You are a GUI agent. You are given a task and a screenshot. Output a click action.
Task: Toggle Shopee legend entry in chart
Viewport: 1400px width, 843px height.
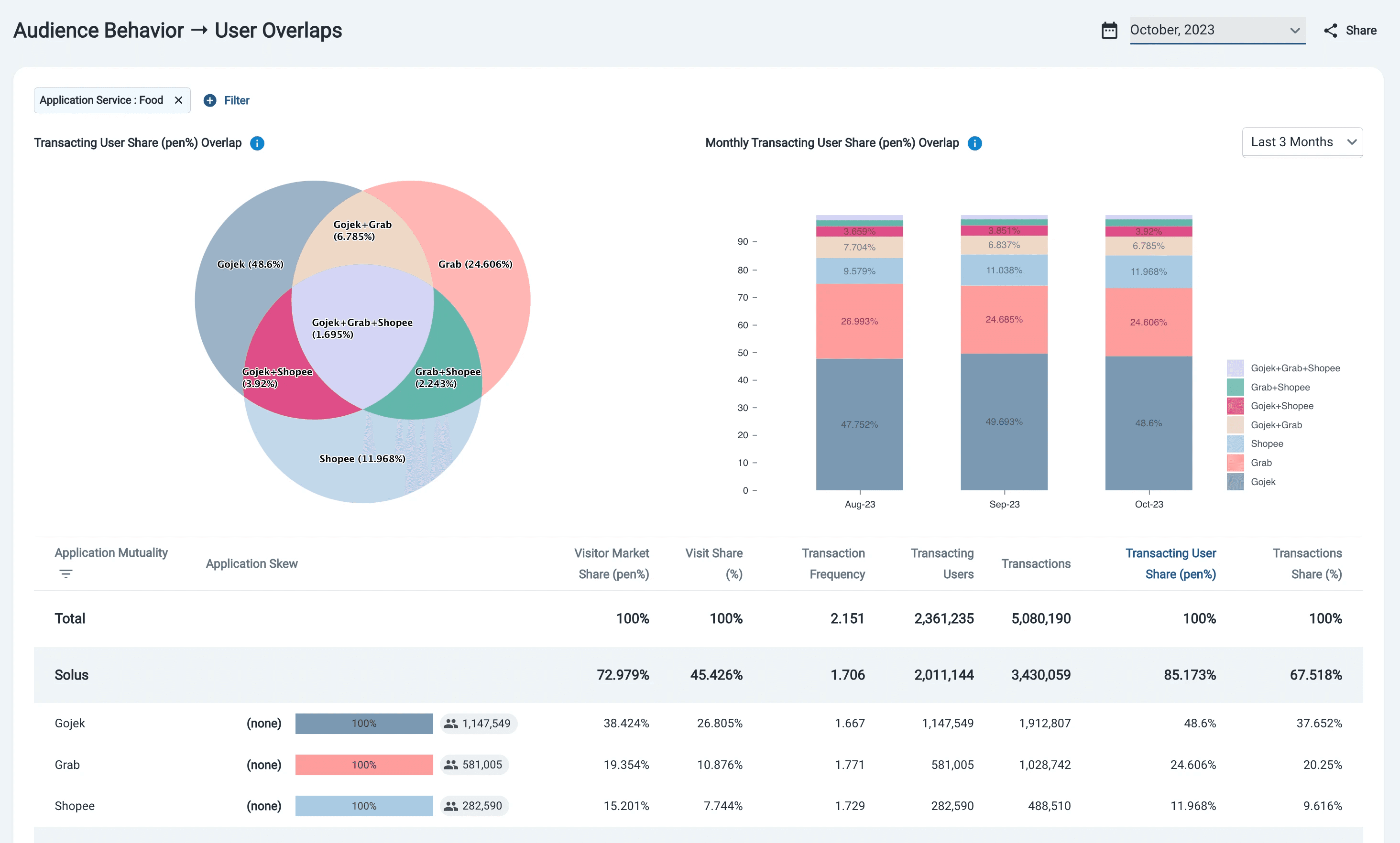pyautogui.click(x=1255, y=443)
